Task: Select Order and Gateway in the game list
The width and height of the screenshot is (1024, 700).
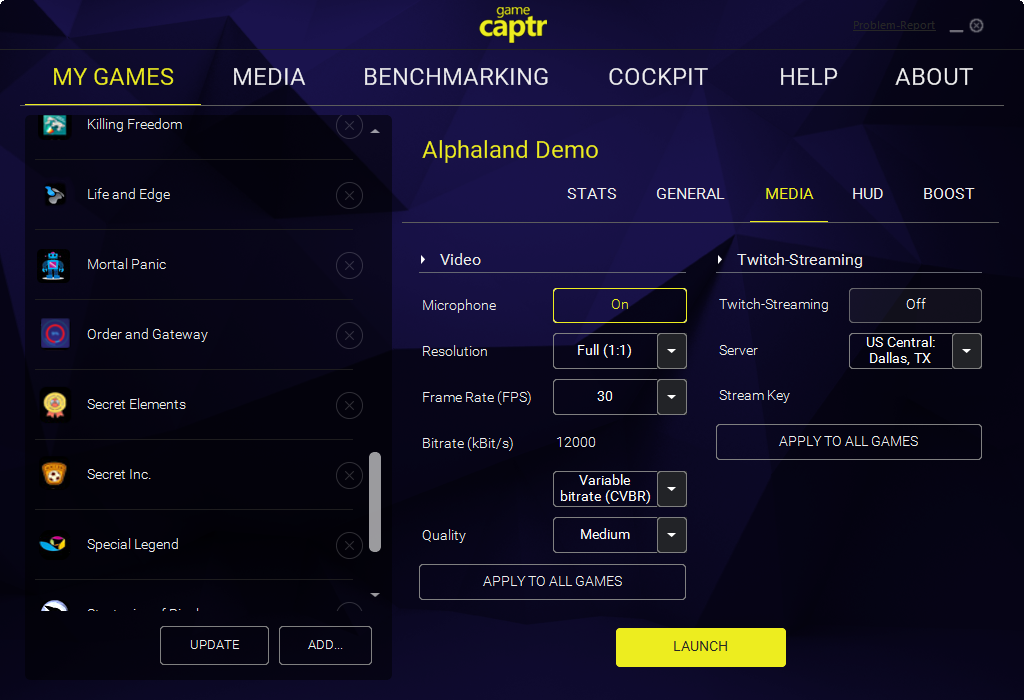Action: (194, 334)
